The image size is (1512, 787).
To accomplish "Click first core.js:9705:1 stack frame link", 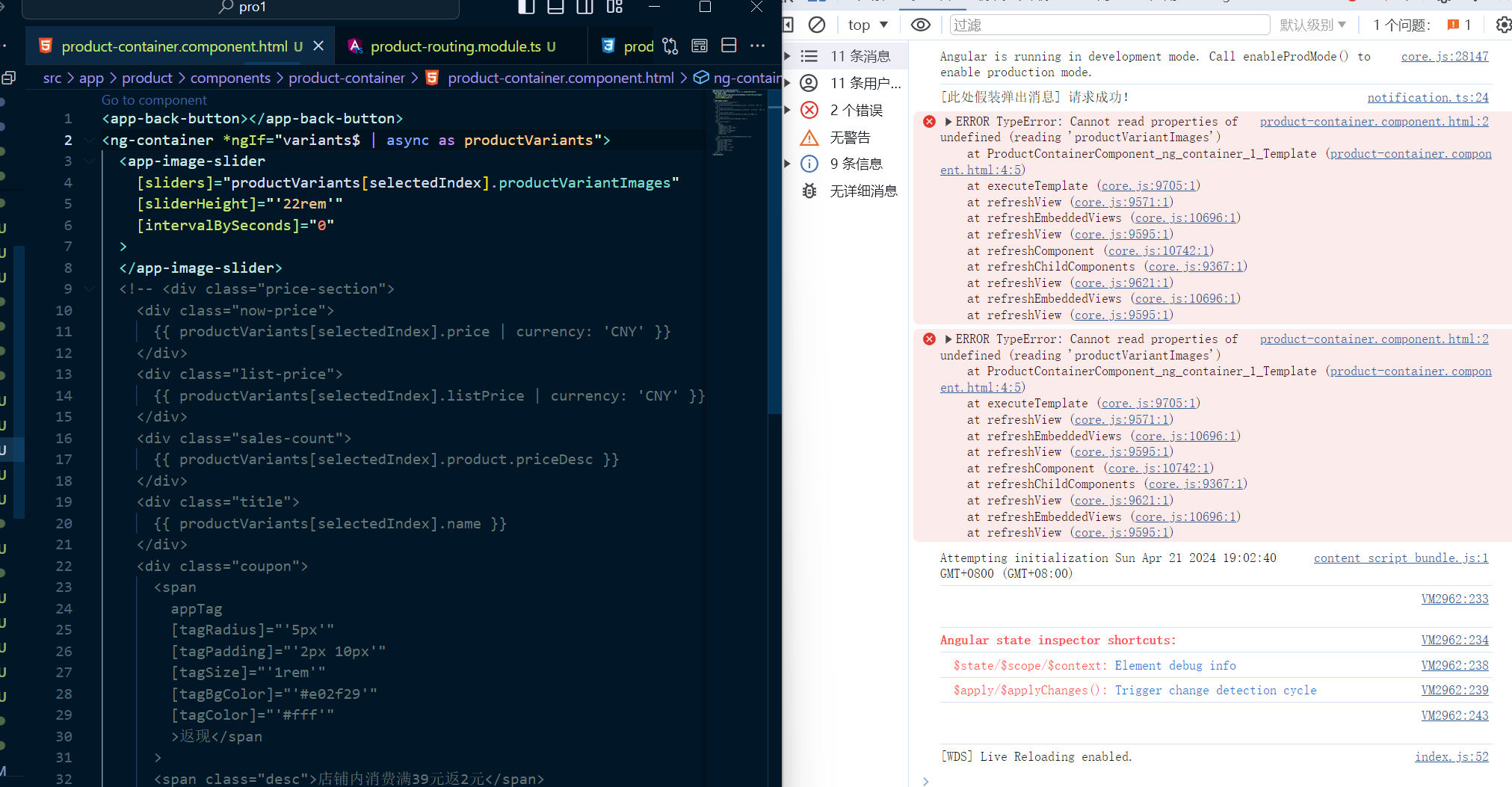I will (x=1149, y=185).
